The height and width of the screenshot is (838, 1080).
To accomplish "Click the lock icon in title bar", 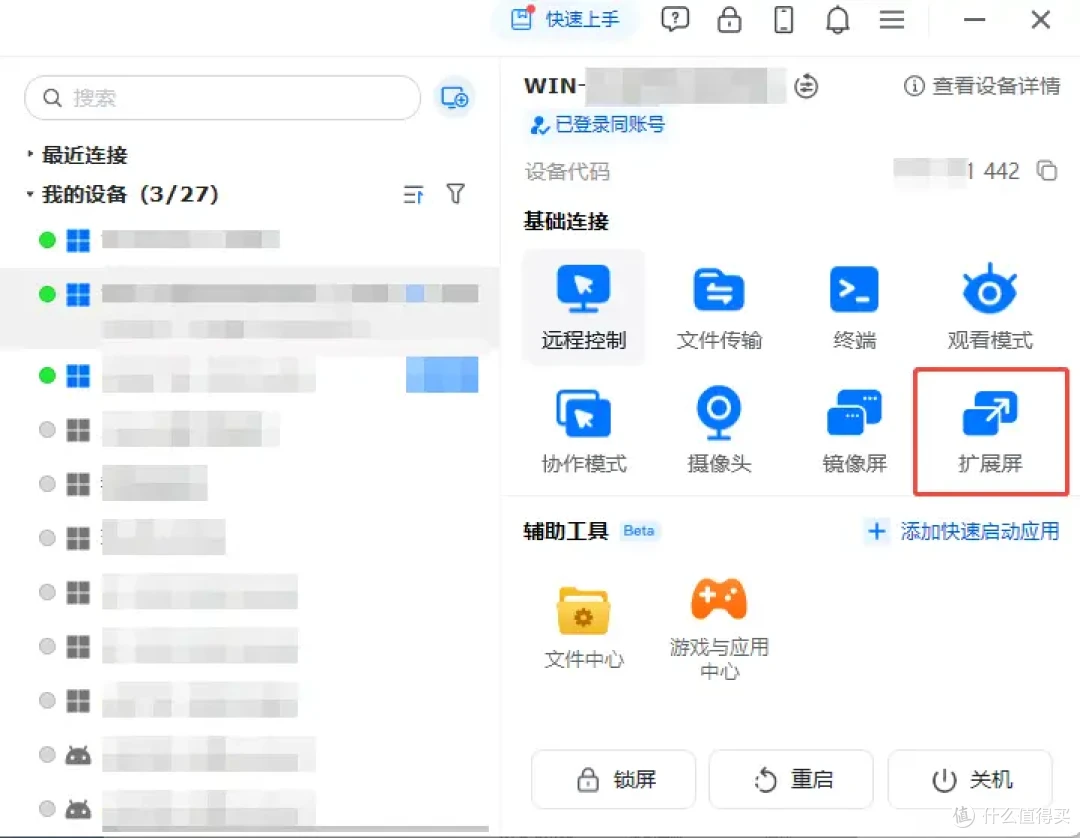I will click(x=729, y=19).
